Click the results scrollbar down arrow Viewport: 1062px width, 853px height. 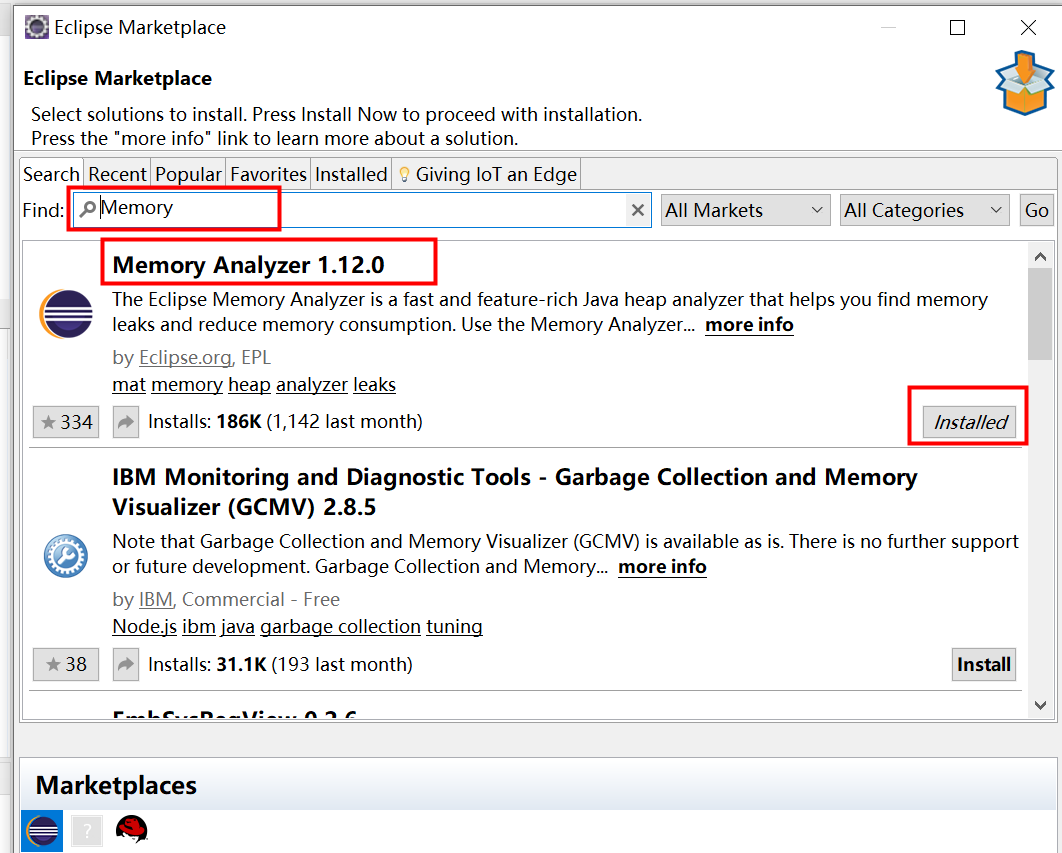pos(1040,705)
